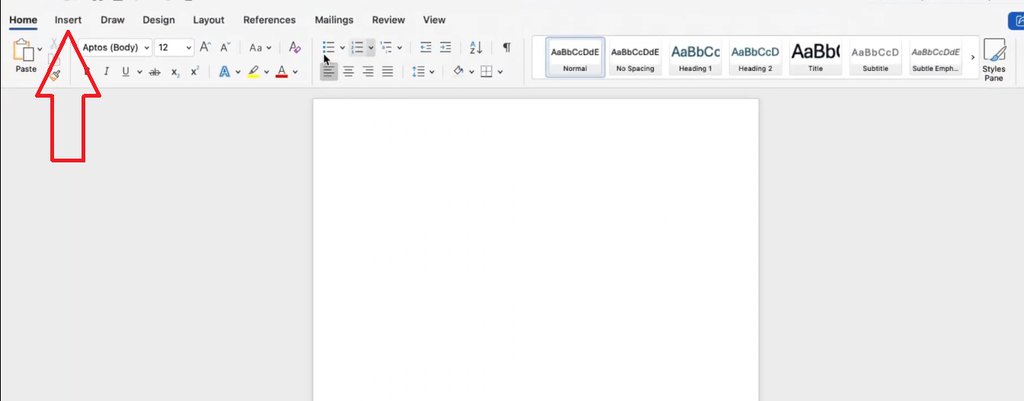Apply the Normal style
This screenshot has width=1024, height=401.
coord(575,57)
